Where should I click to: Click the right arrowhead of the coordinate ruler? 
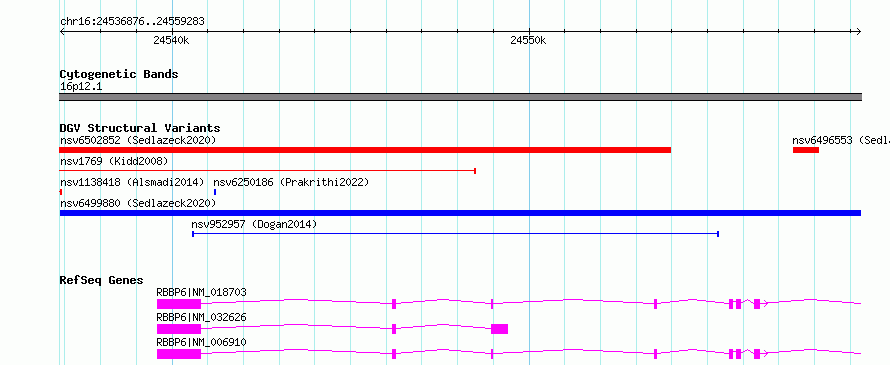click(859, 32)
